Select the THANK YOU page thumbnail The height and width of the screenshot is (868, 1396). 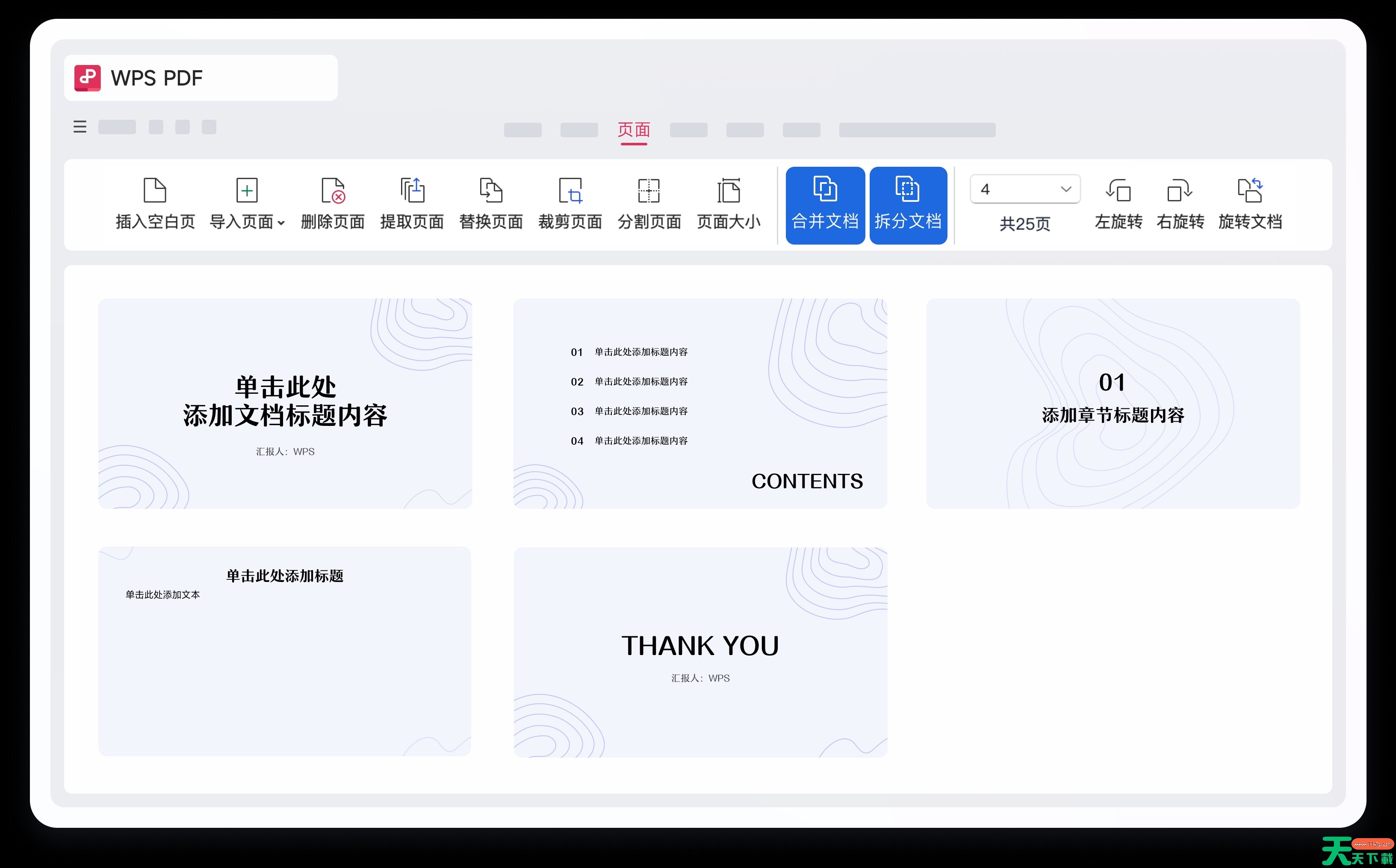700,652
